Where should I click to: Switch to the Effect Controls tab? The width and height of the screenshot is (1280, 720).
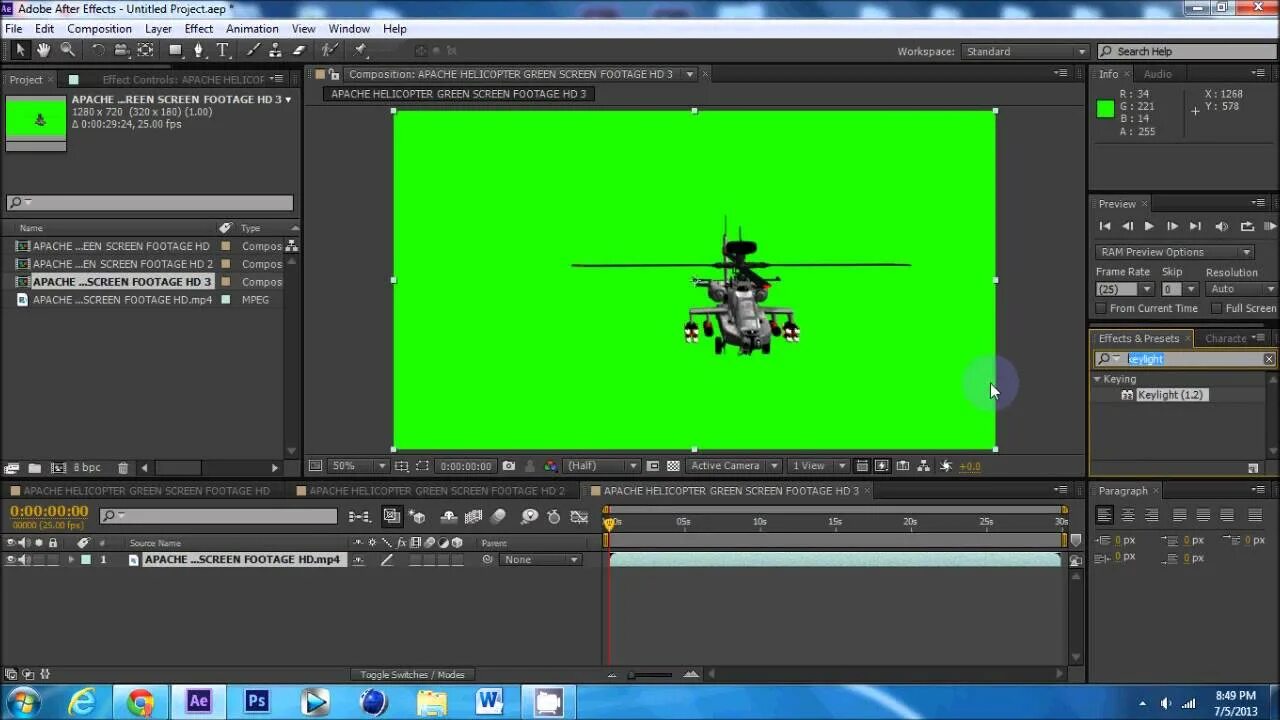point(183,80)
